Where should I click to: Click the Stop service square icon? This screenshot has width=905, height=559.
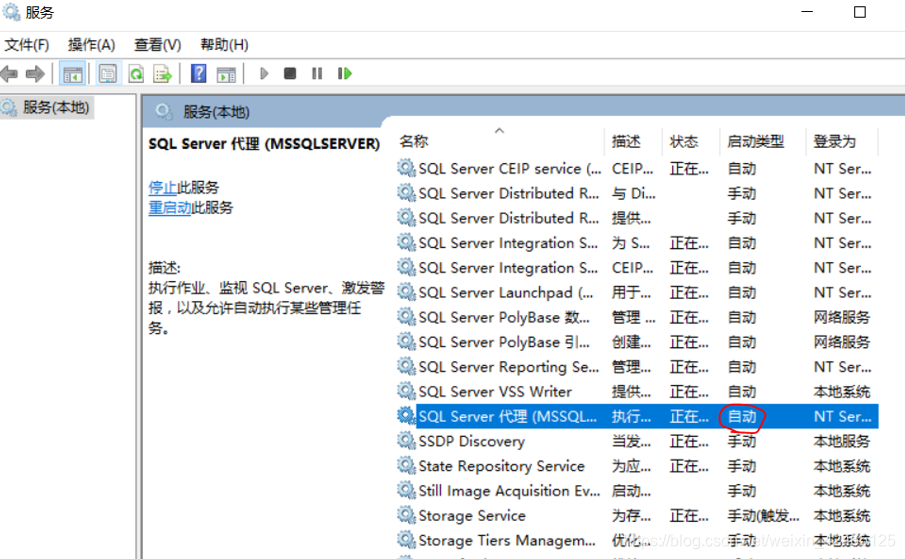(x=290, y=74)
